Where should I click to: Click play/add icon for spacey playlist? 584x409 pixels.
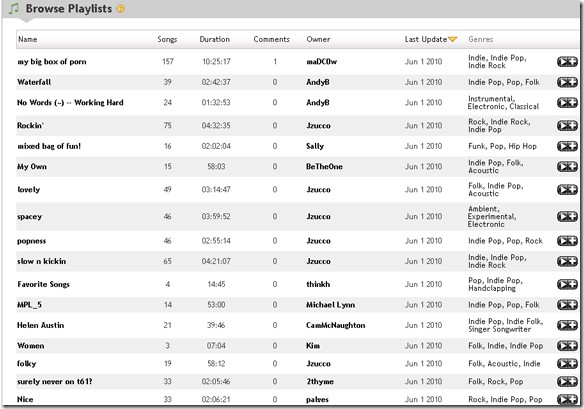pyautogui.click(x=567, y=216)
